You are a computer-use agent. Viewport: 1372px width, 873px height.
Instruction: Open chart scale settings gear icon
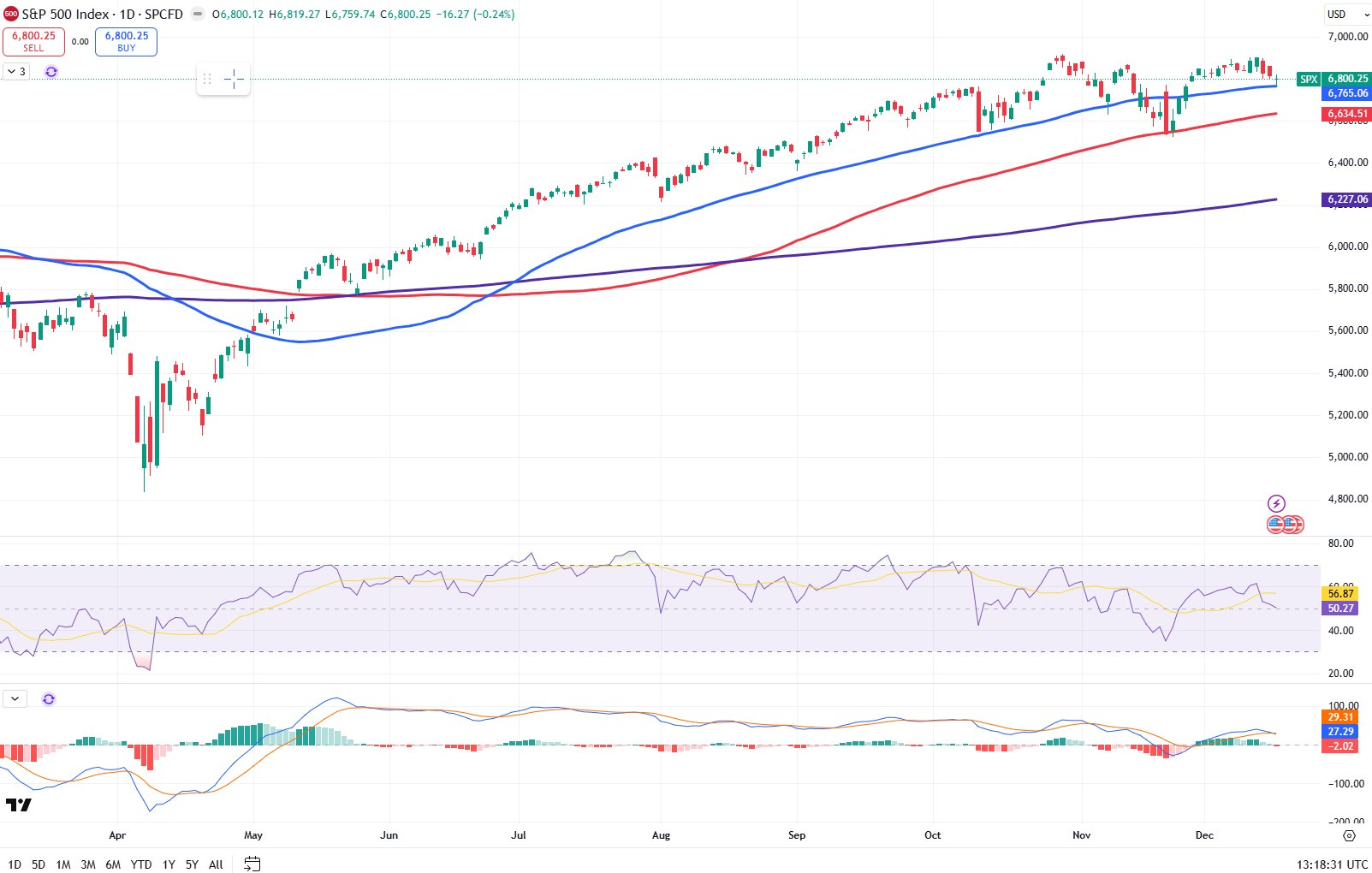pos(1349,835)
